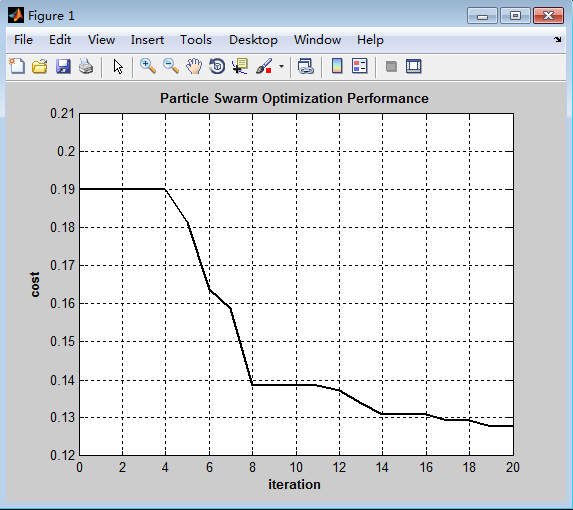The height and width of the screenshot is (510, 573).
Task: Show plot tools and dock figure
Action: pos(414,66)
